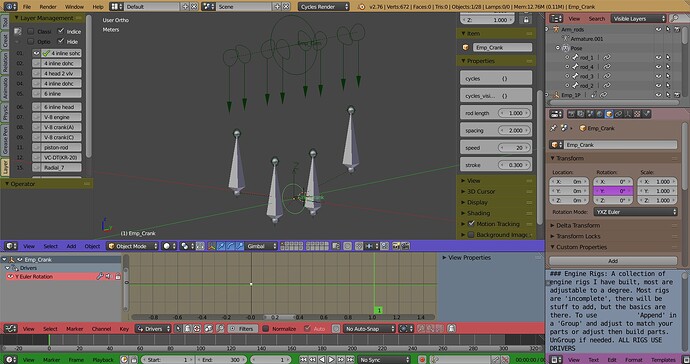
Task: Click the jump to start frame button
Action: tap(303, 360)
